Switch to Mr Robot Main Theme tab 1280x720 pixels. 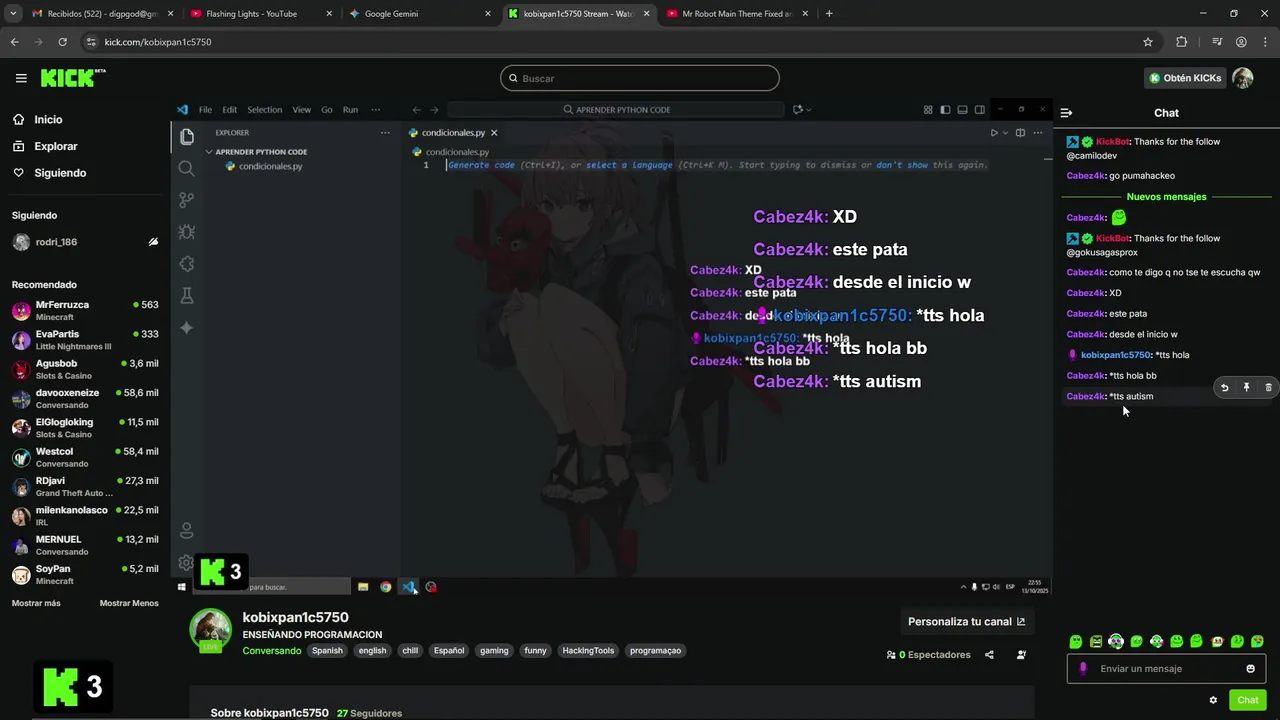pos(738,14)
